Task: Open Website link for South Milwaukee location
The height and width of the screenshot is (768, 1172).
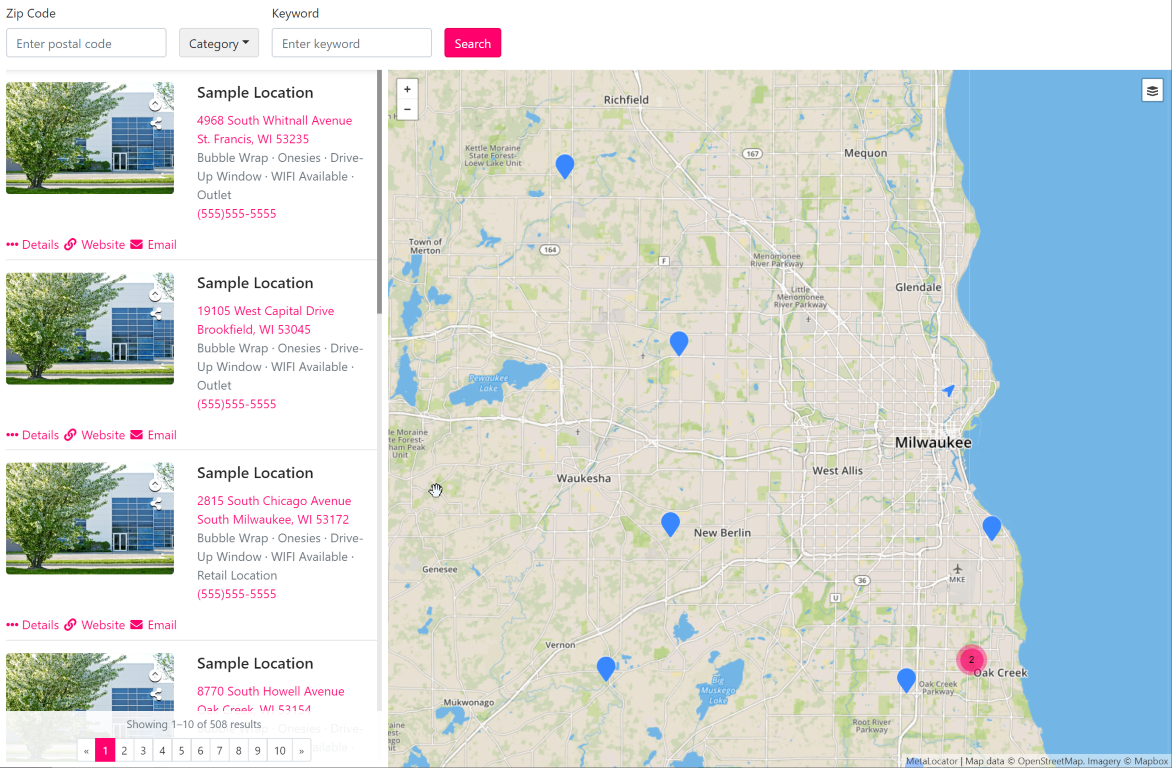Action: pos(95,624)
